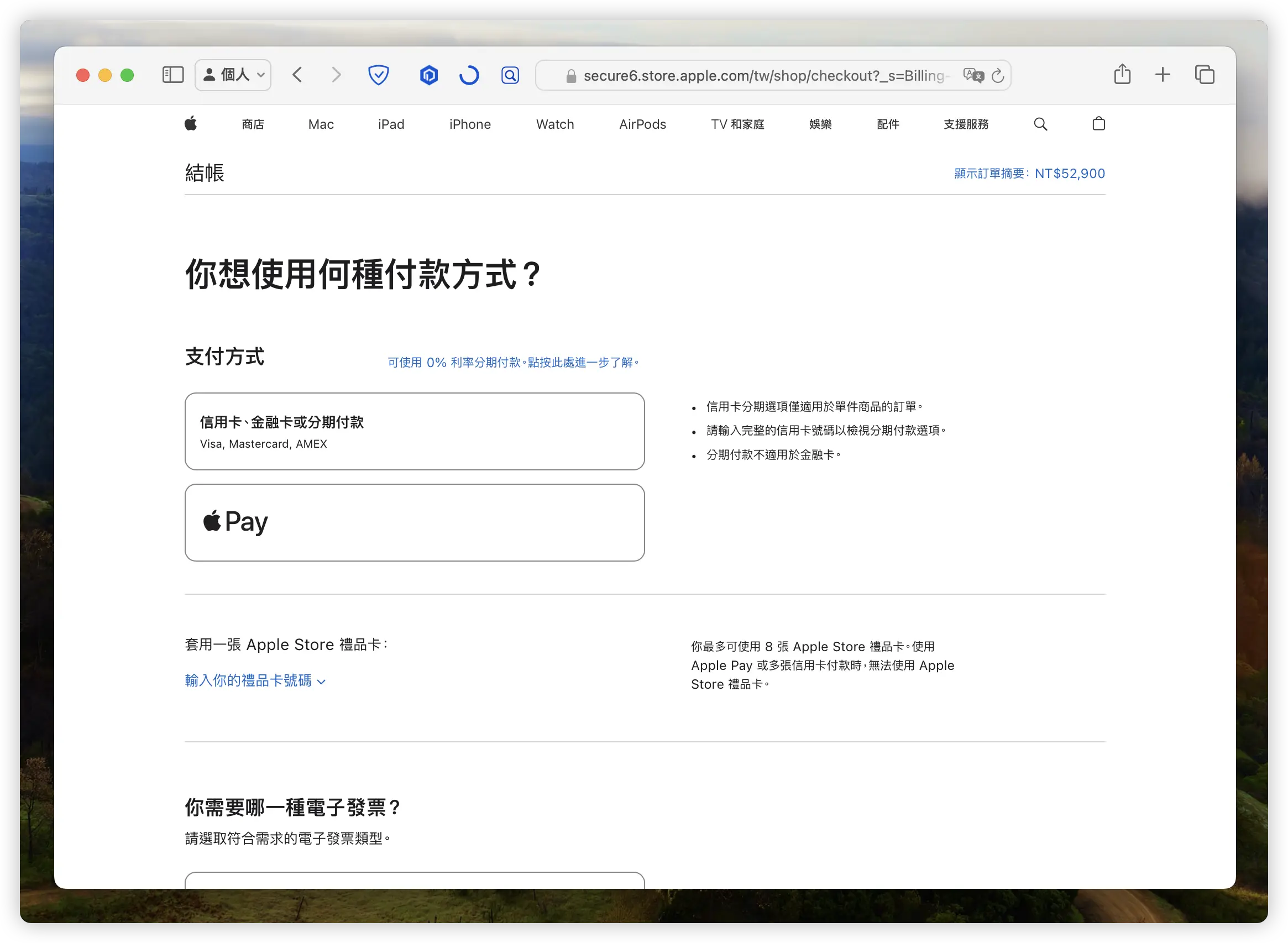Reload the page with refresh icon

[x=997, y=75]
